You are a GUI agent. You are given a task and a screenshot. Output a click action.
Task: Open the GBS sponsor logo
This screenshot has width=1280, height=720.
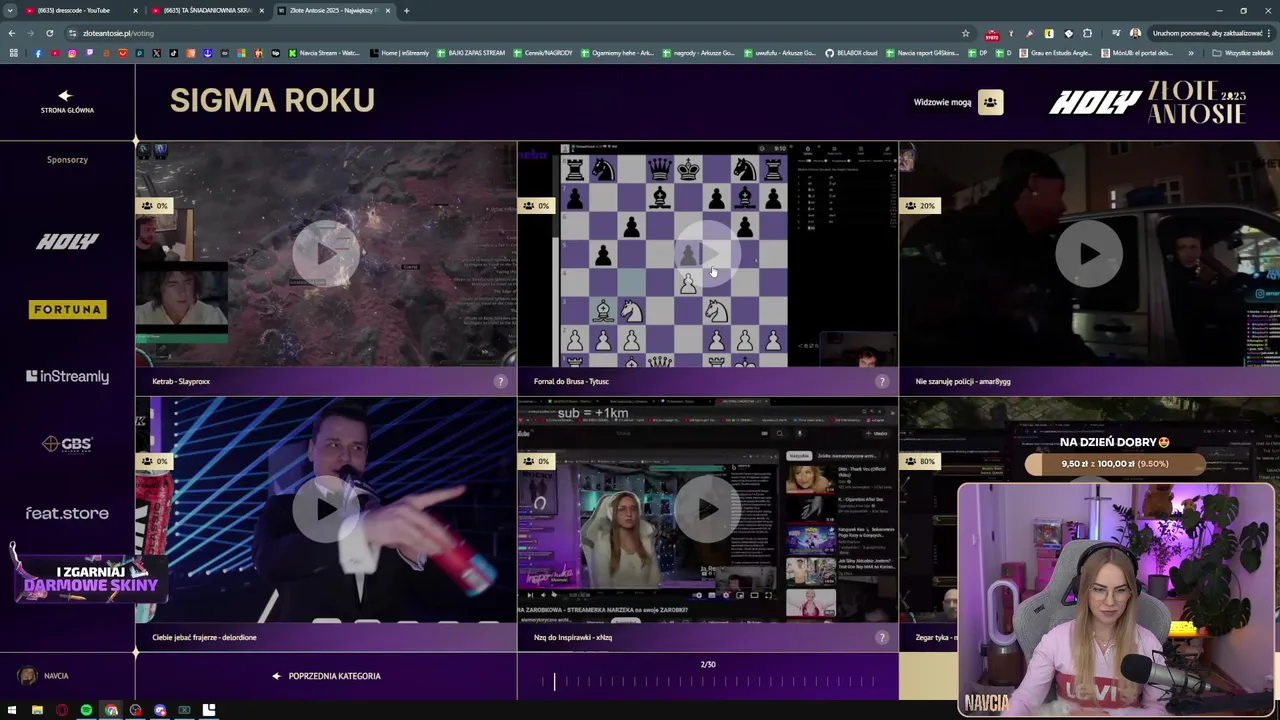click(x=67, y=444)
